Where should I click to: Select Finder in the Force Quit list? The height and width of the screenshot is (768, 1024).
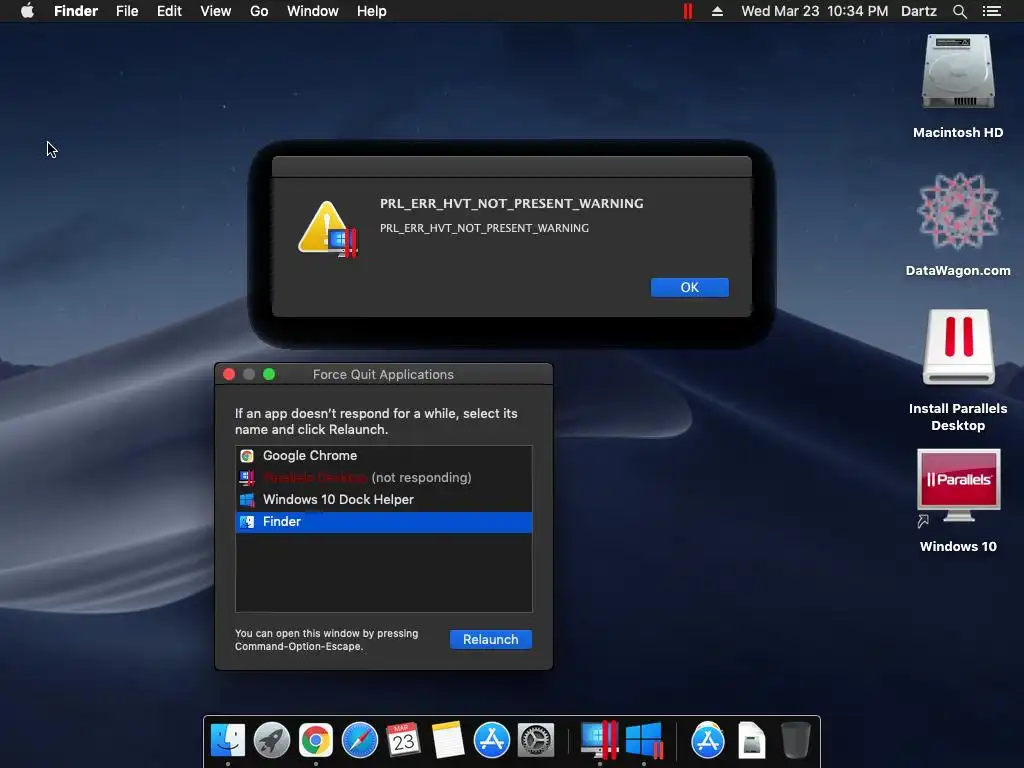(x=383, y=522)
